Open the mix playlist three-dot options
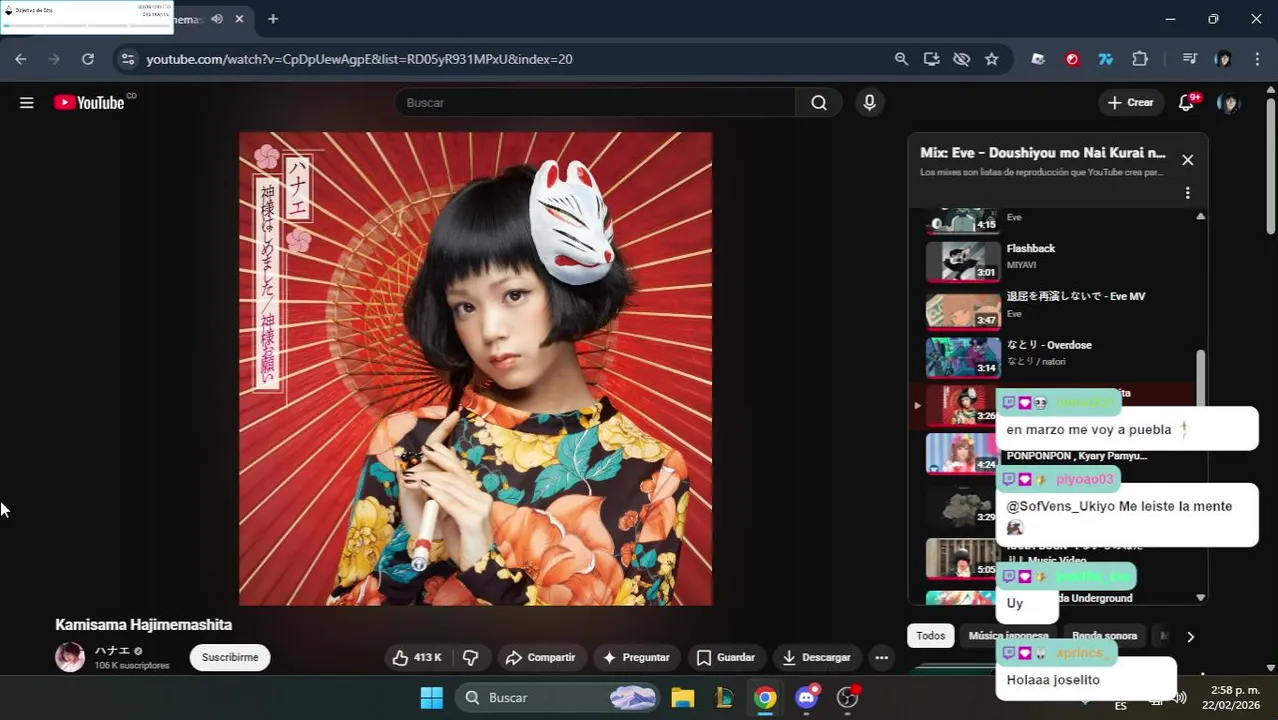This screenshot has width=1278, height=720. point(1187,193)
